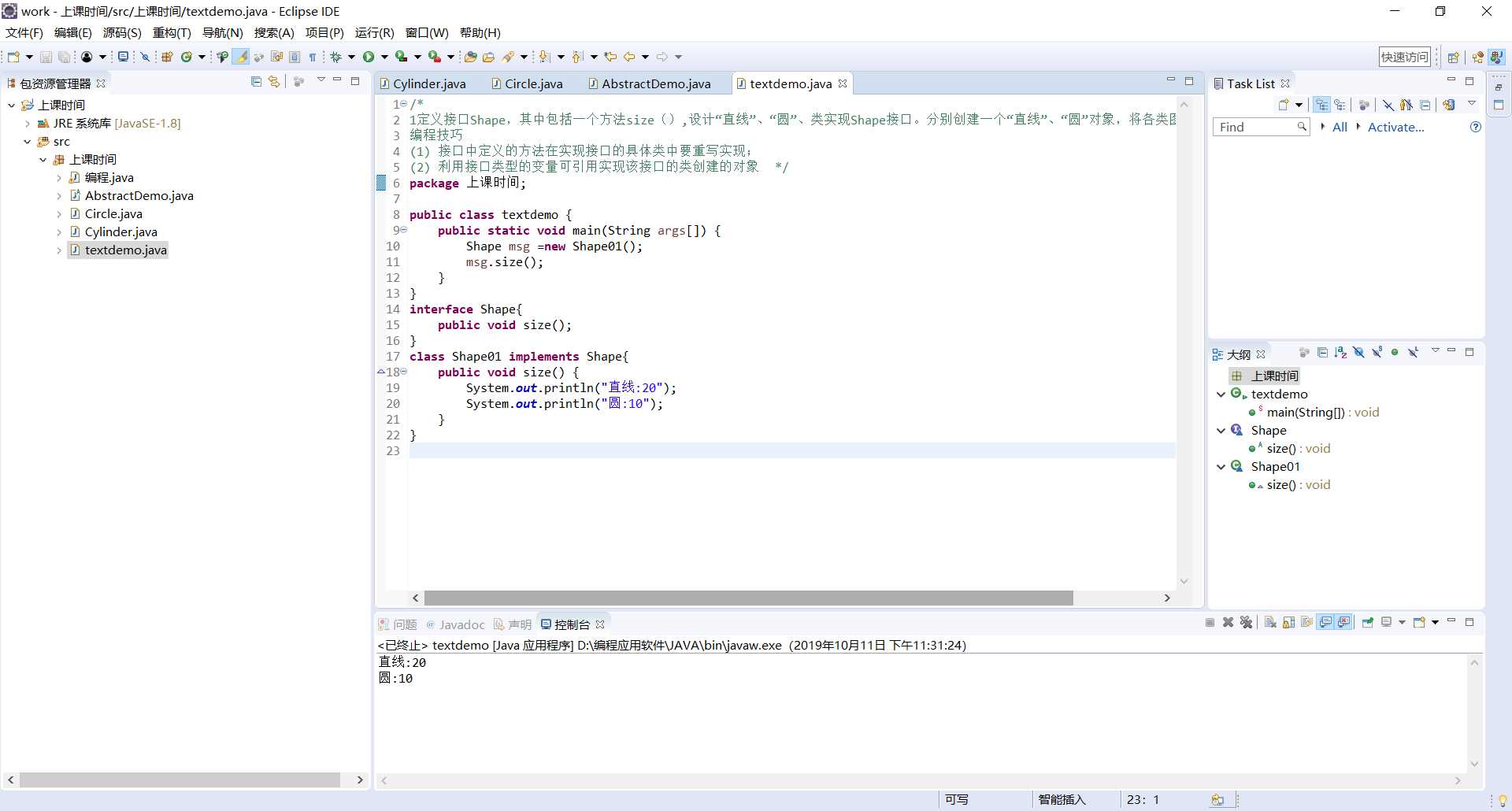This screenshot has width=1512, height=811.
Task: Click the Save All toolbar icon
Action: click(65, 57)
